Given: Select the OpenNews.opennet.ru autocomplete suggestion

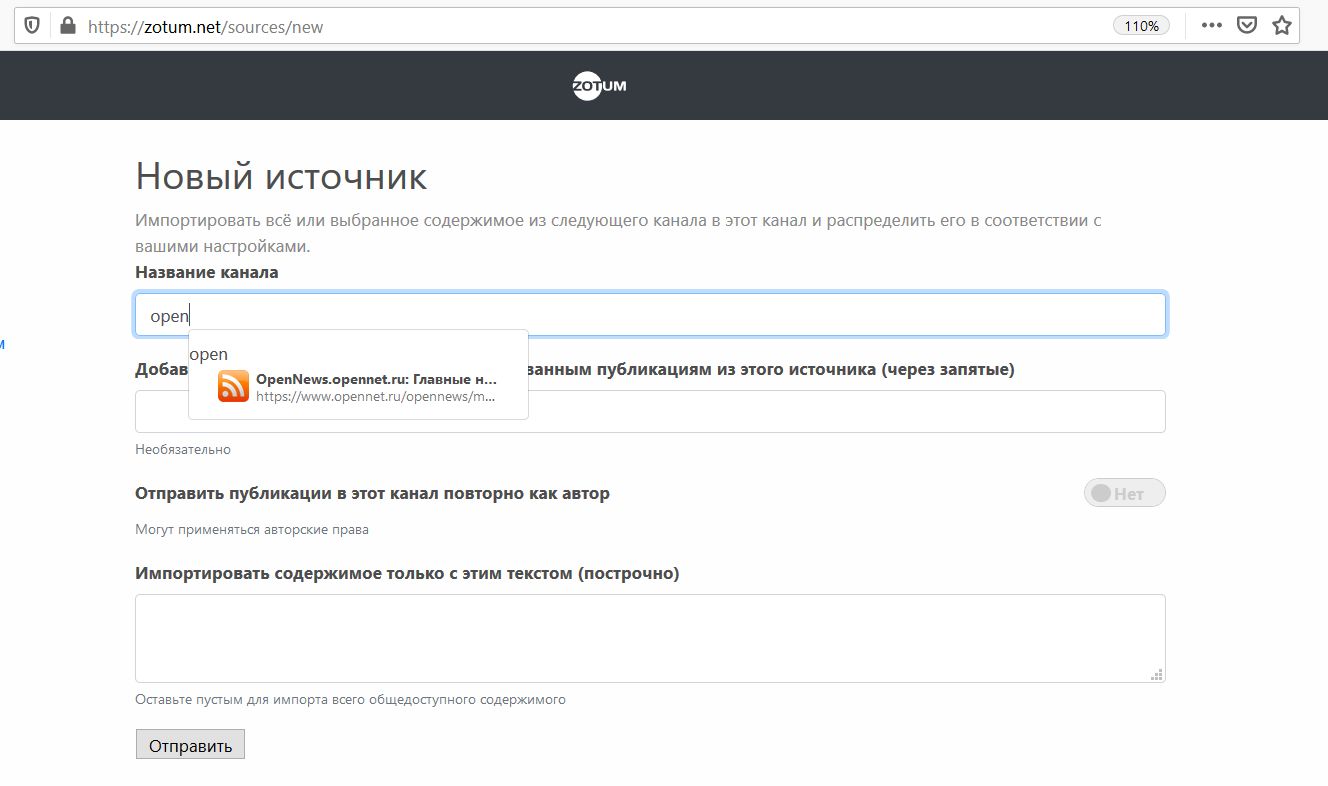Looking at the screenshot, I should [x=375, y=387].
